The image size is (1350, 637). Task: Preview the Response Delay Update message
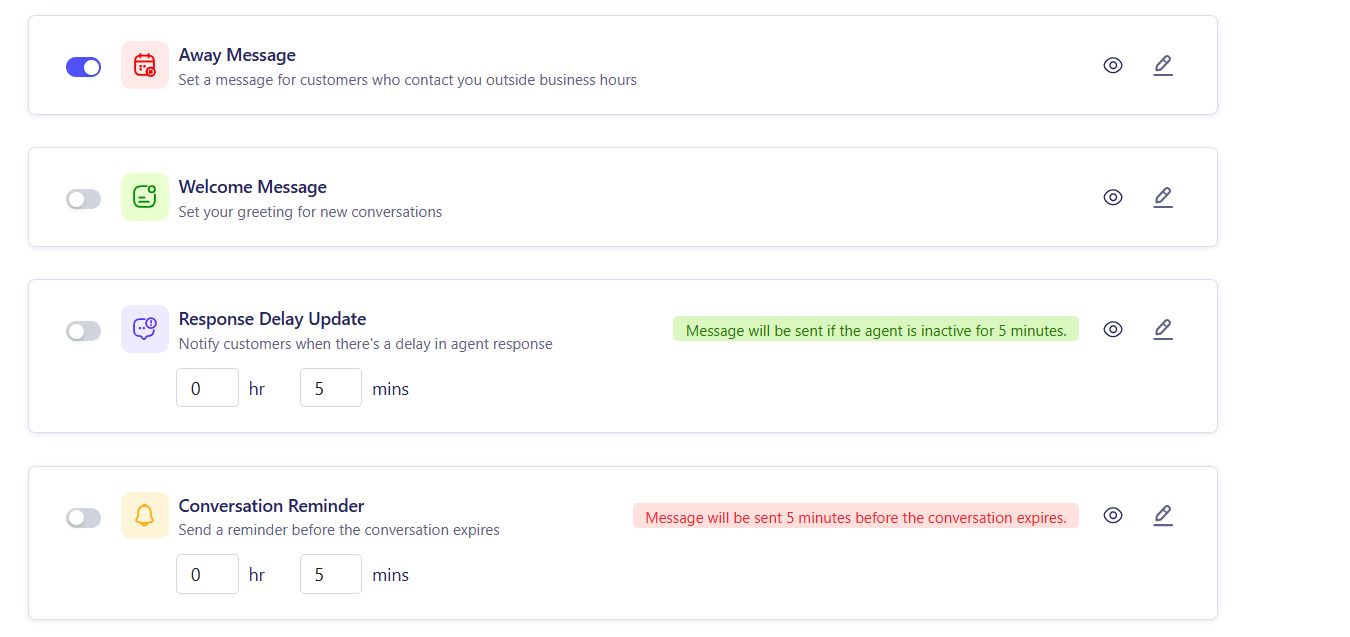tap(1113, 329)
